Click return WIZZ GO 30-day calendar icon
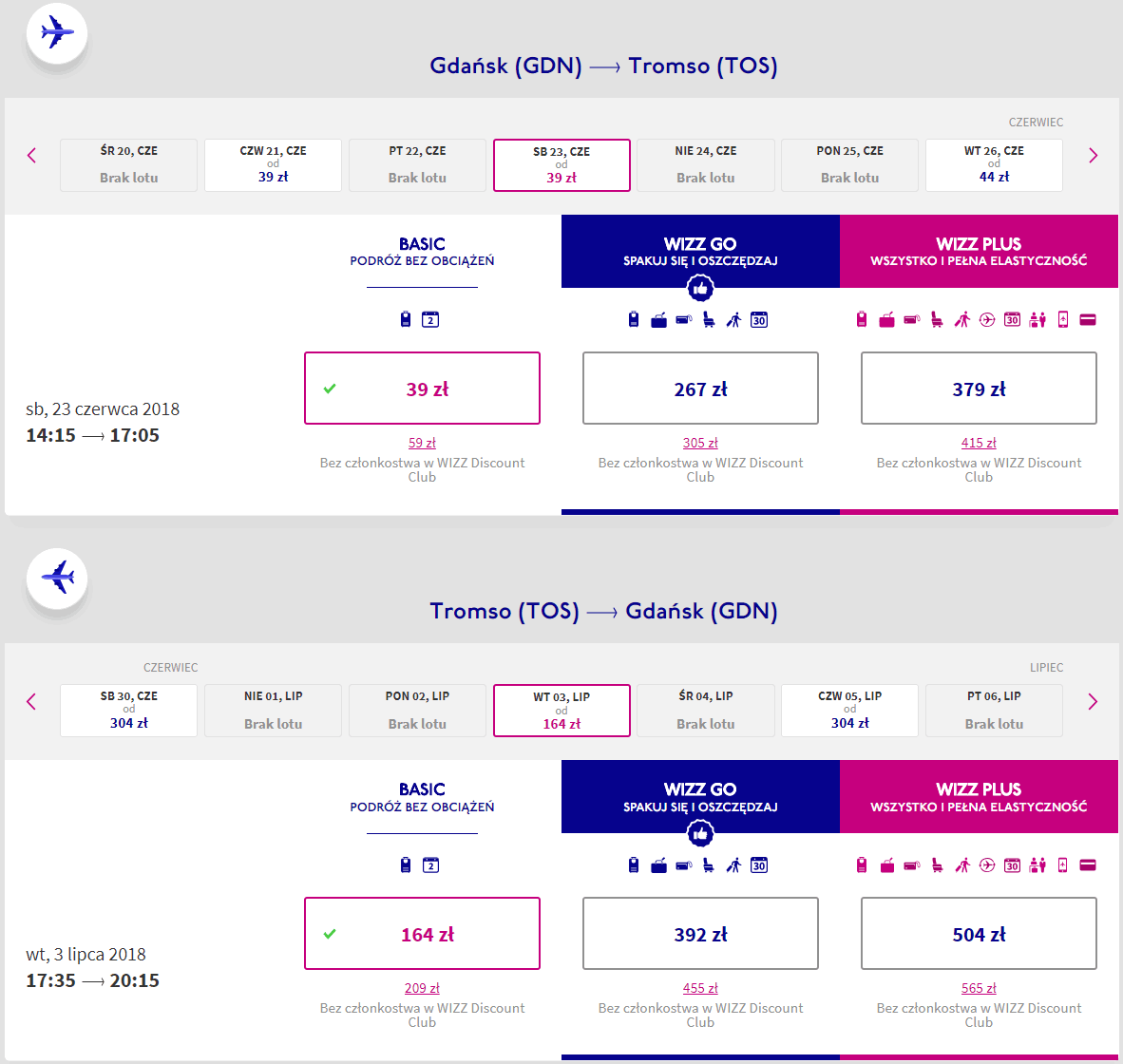Screen dimensions: 1123x1064 [x=759, y=865]
